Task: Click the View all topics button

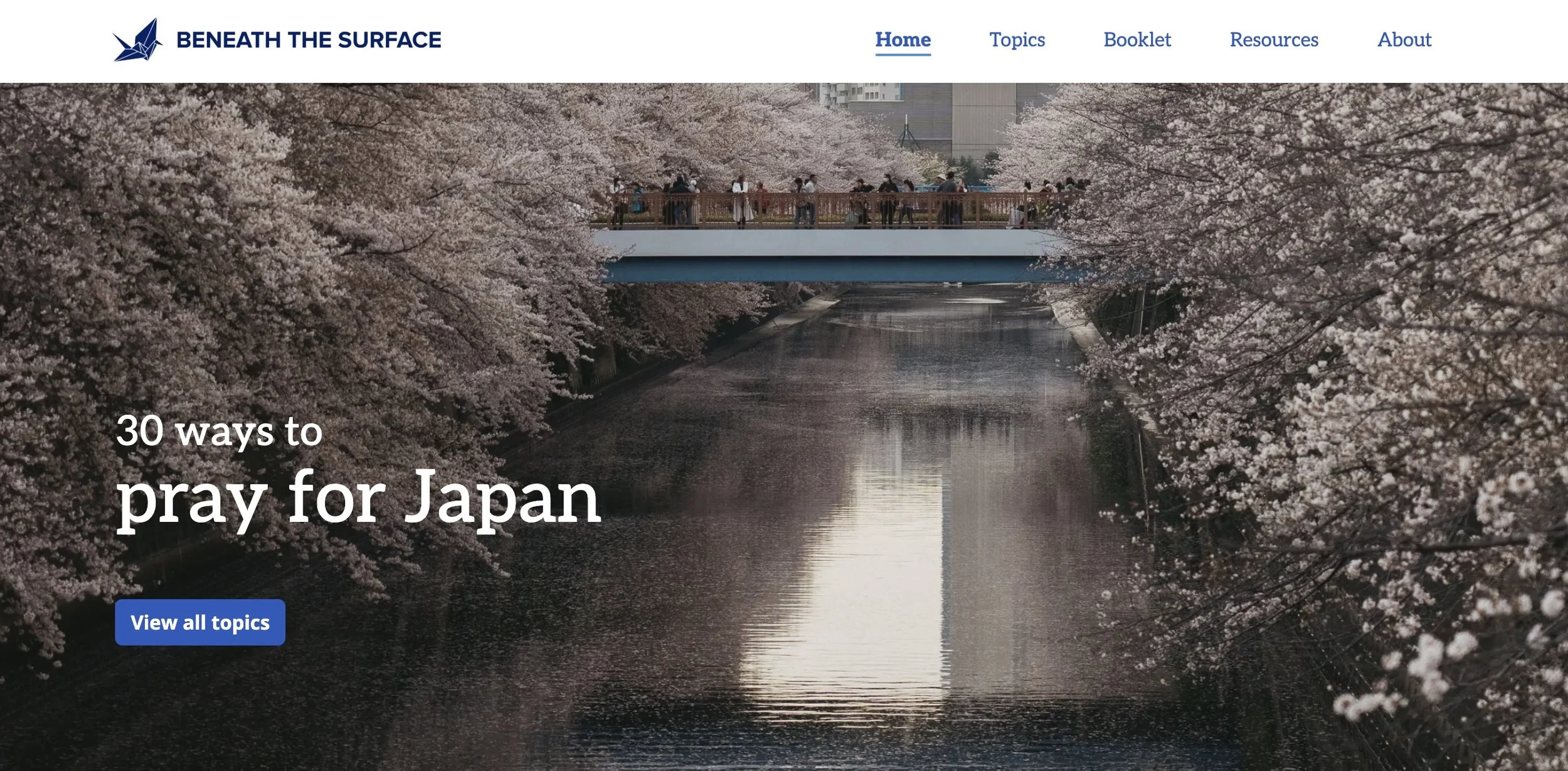Action: click(x=200, y=622)
